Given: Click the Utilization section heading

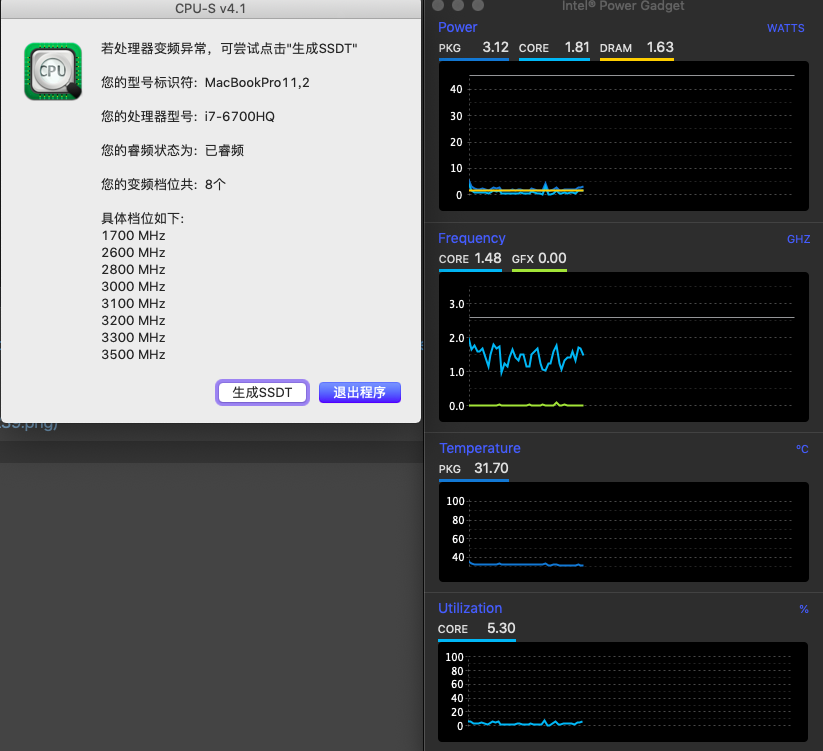Looking at the screenshot, I should point(470,608).
